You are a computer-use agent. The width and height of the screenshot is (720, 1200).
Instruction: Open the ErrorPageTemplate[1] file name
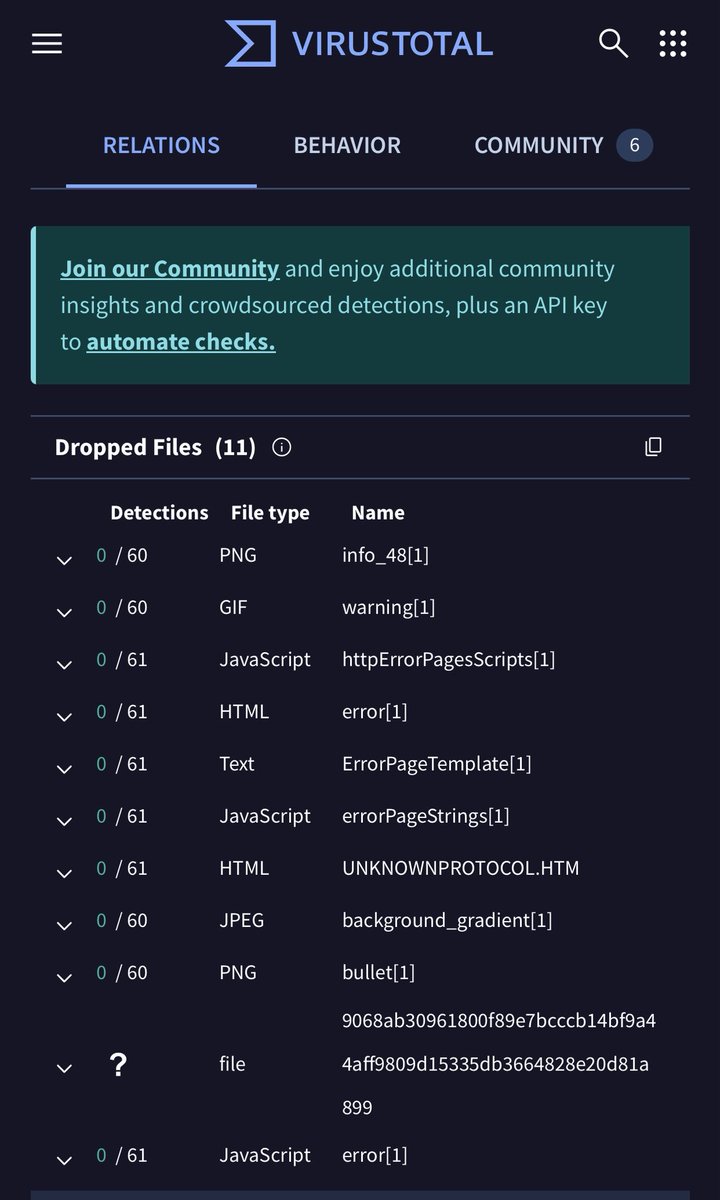coord(436,764)
